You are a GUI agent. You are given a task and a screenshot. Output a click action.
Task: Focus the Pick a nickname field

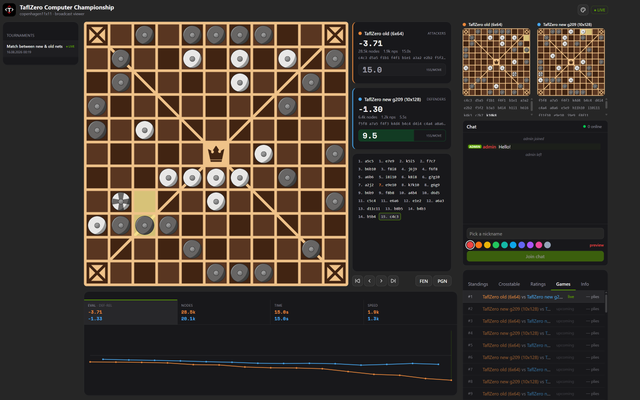(535, 234)
